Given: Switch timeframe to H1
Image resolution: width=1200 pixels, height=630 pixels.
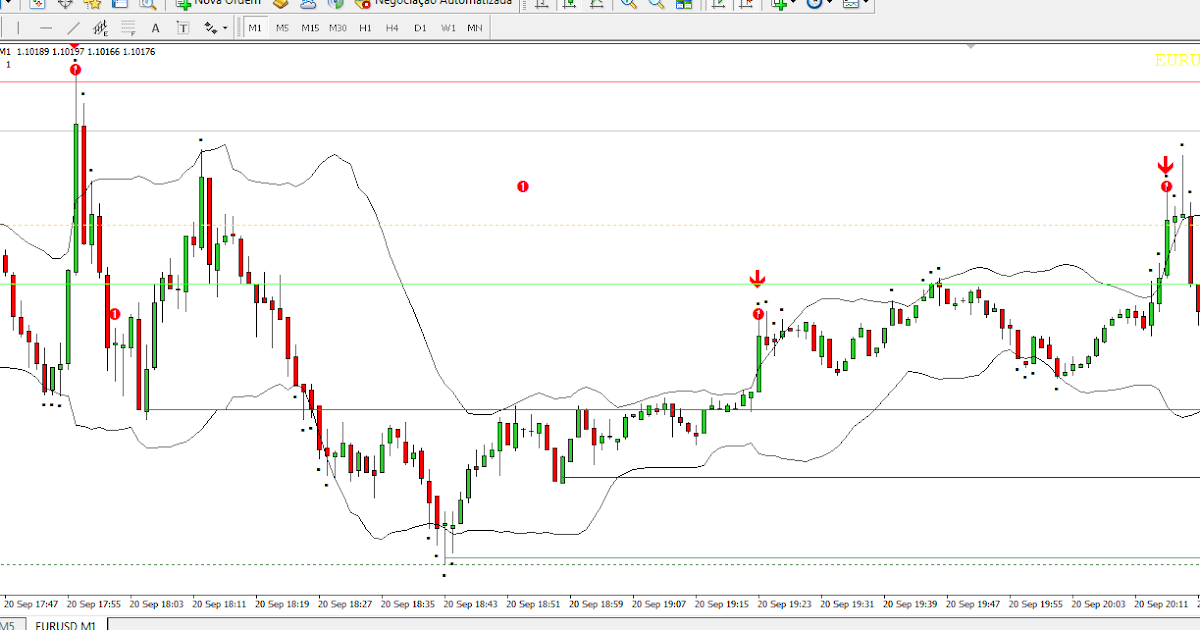Looking at the screenshot, I should click(x=364, y=28).
